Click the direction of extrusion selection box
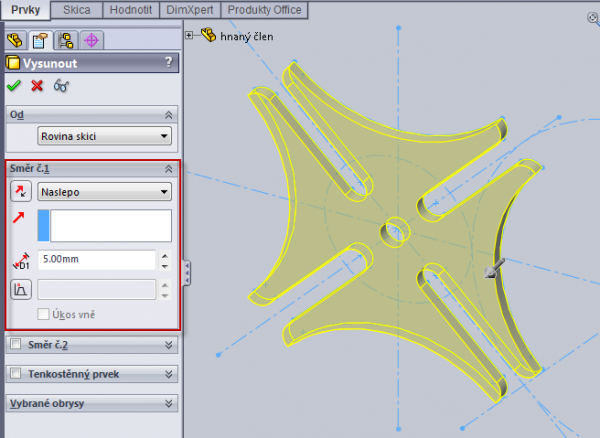This screenshot has width=600, height=438. tap(104, 226)
